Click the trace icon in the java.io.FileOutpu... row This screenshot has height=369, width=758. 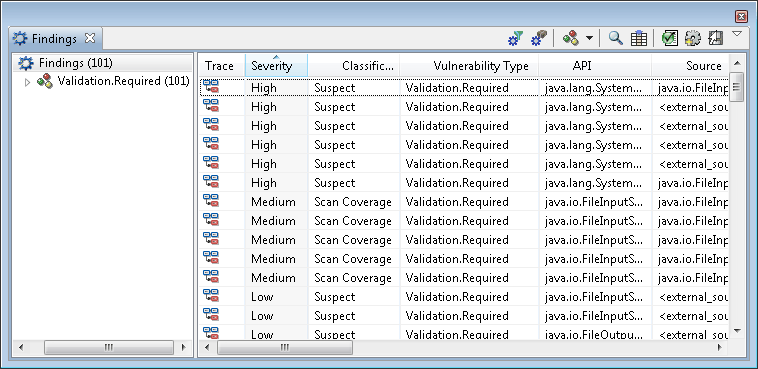click(x=211, y=333)
